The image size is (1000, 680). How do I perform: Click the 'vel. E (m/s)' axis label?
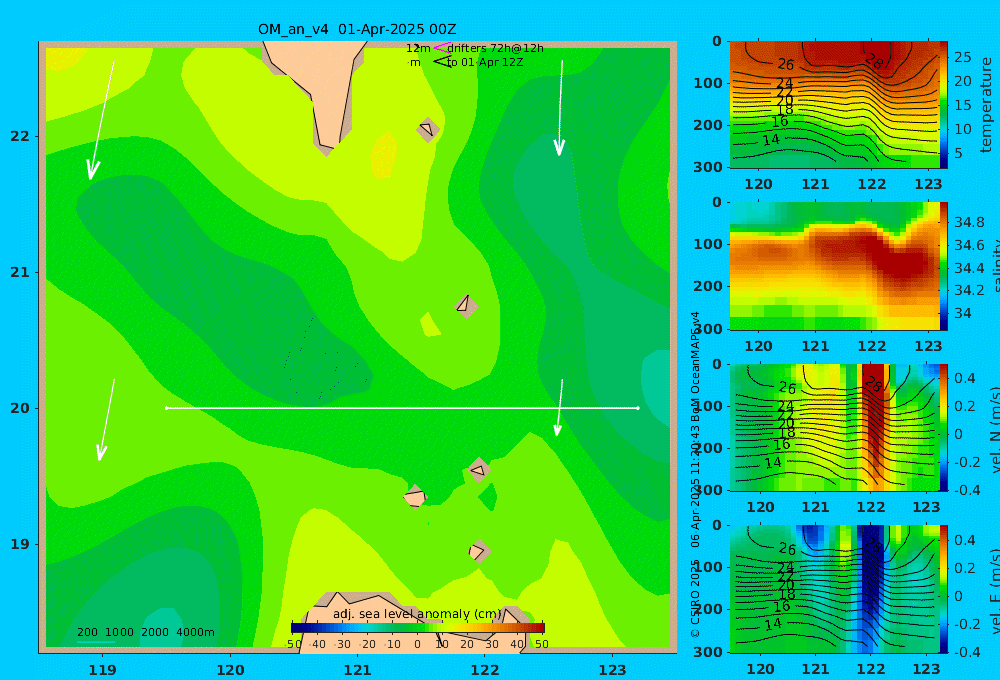coord(996,590)
